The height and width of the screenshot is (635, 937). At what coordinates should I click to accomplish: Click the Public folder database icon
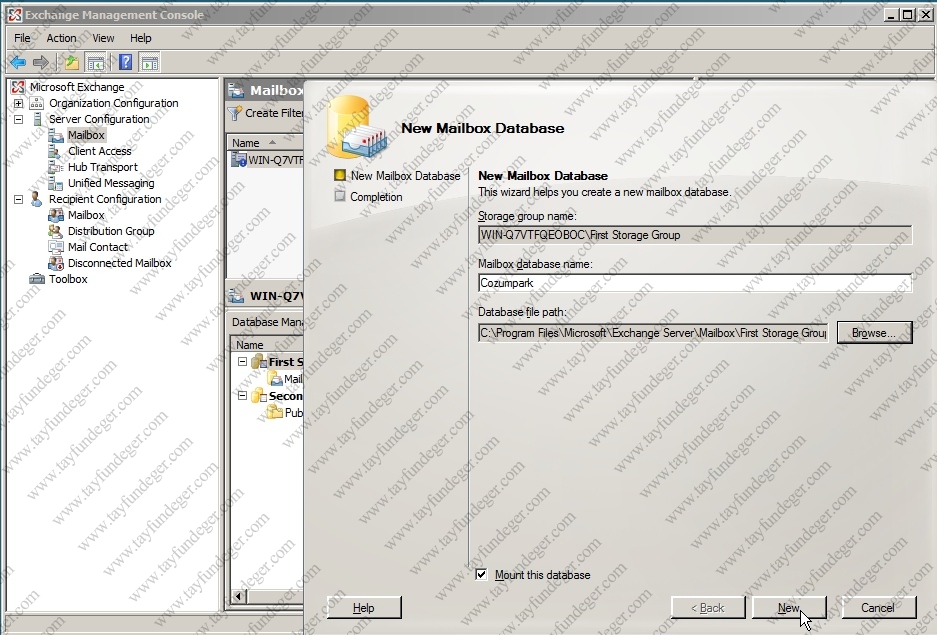coord(275,412)
